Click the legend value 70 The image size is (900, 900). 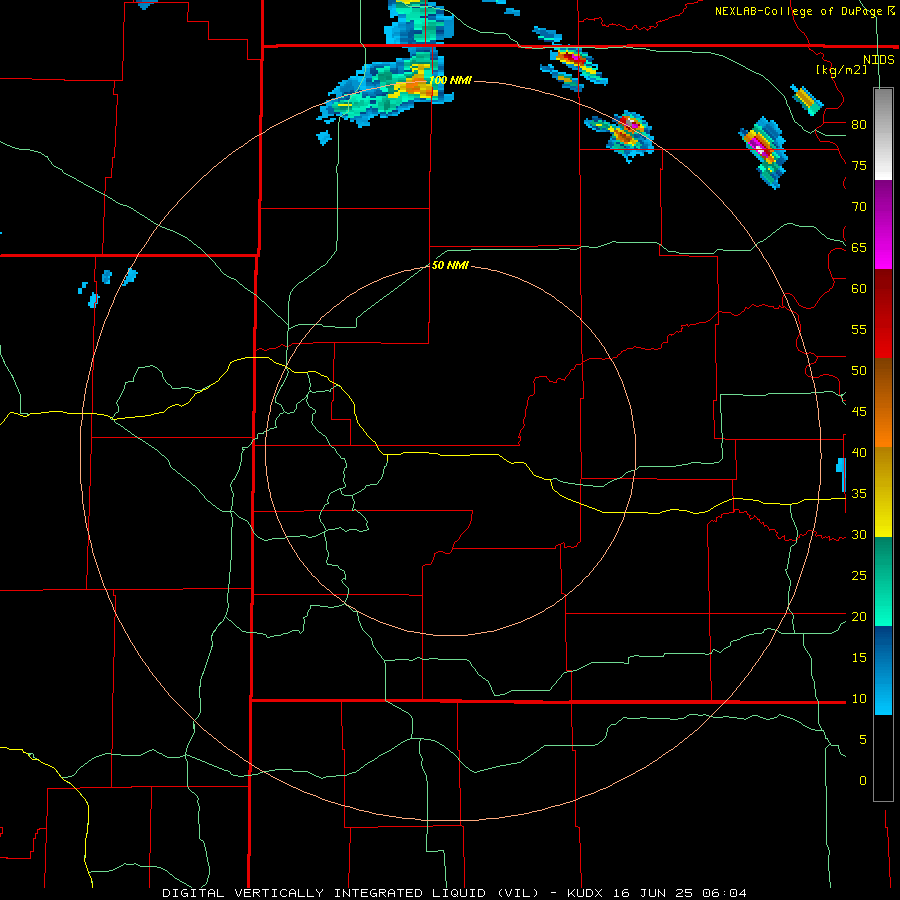(859, 207)
